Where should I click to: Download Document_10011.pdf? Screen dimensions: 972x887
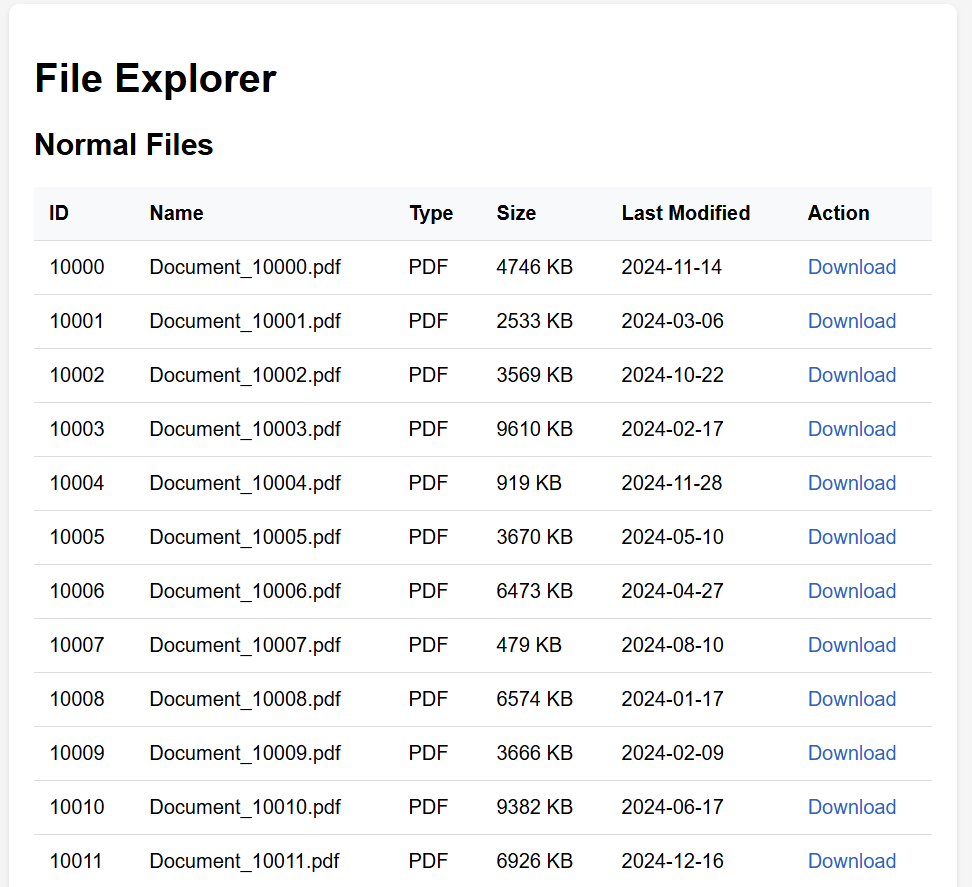[852, 860]
